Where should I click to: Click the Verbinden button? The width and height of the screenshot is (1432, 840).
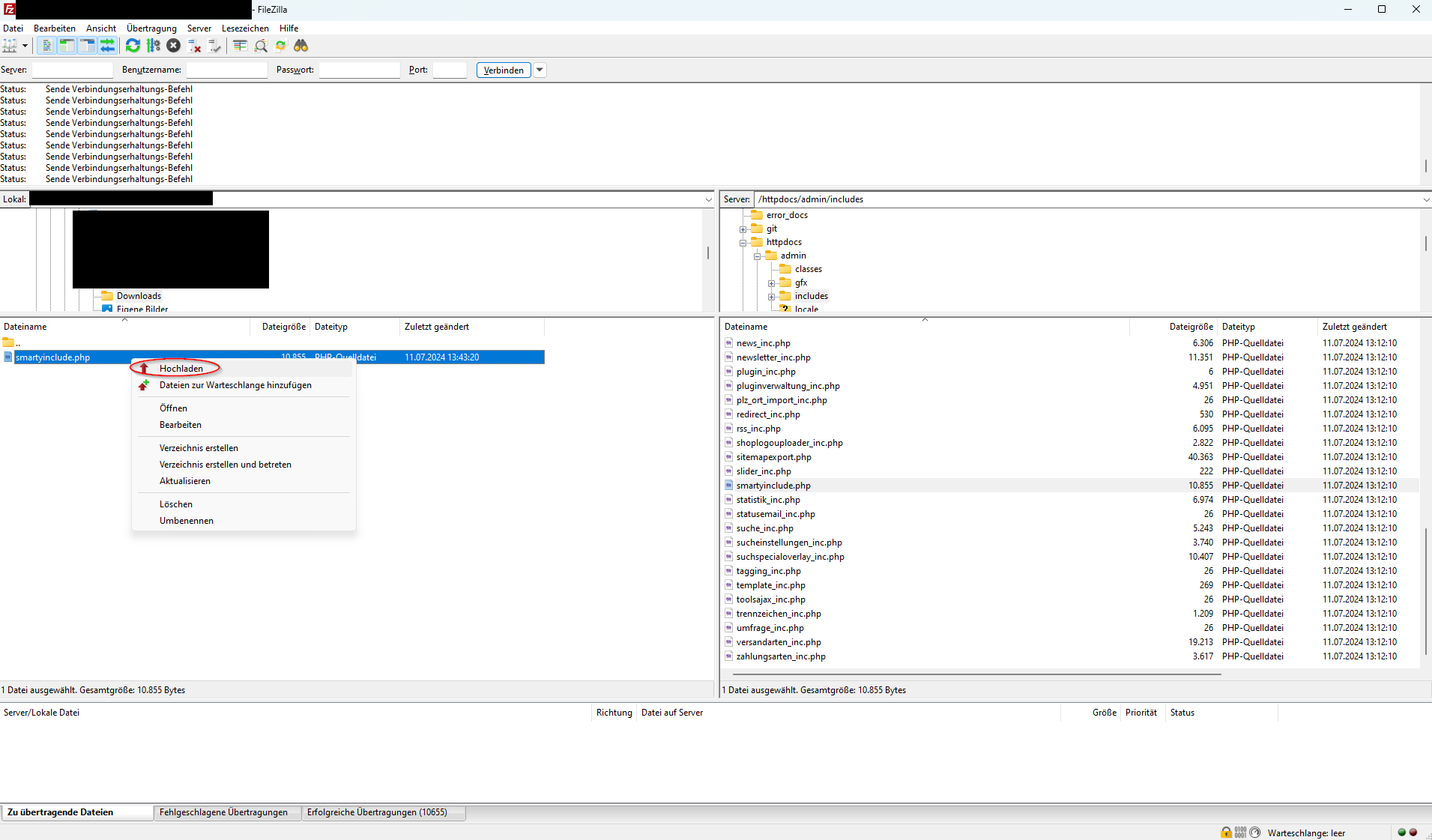[x=504, y=70]
